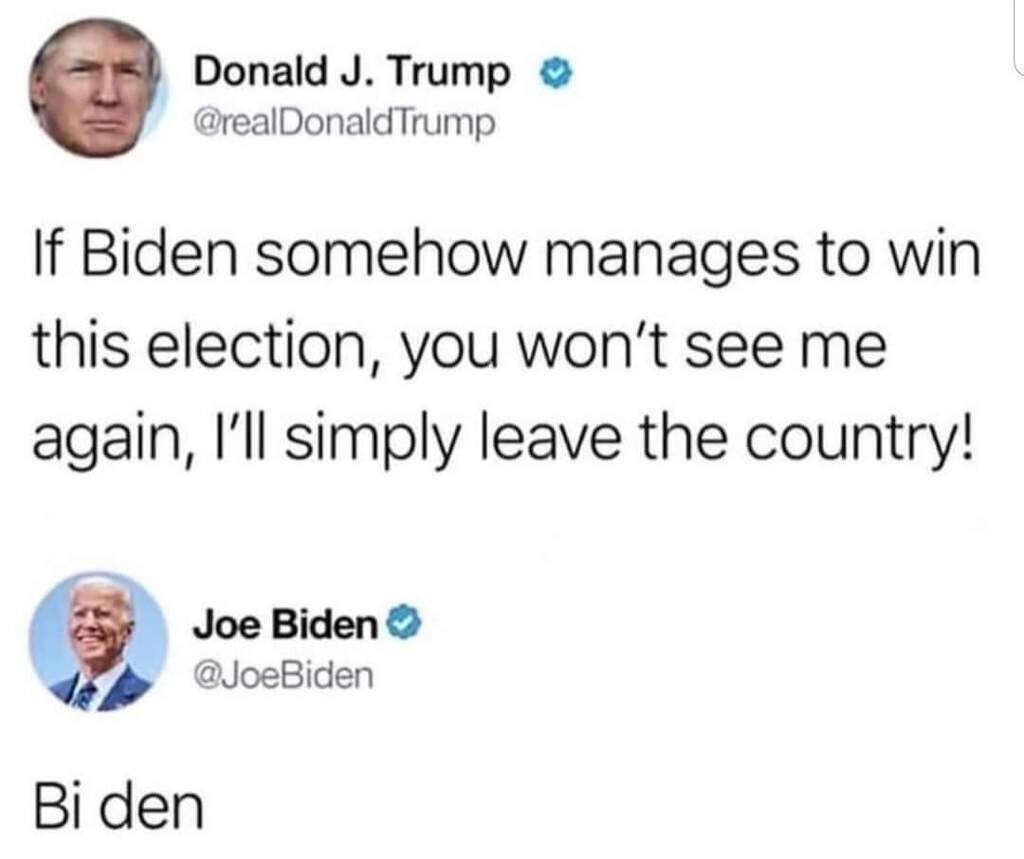Click the Donald J. Trump display name
Screen dimensions: 1024x859
(351, 72)
